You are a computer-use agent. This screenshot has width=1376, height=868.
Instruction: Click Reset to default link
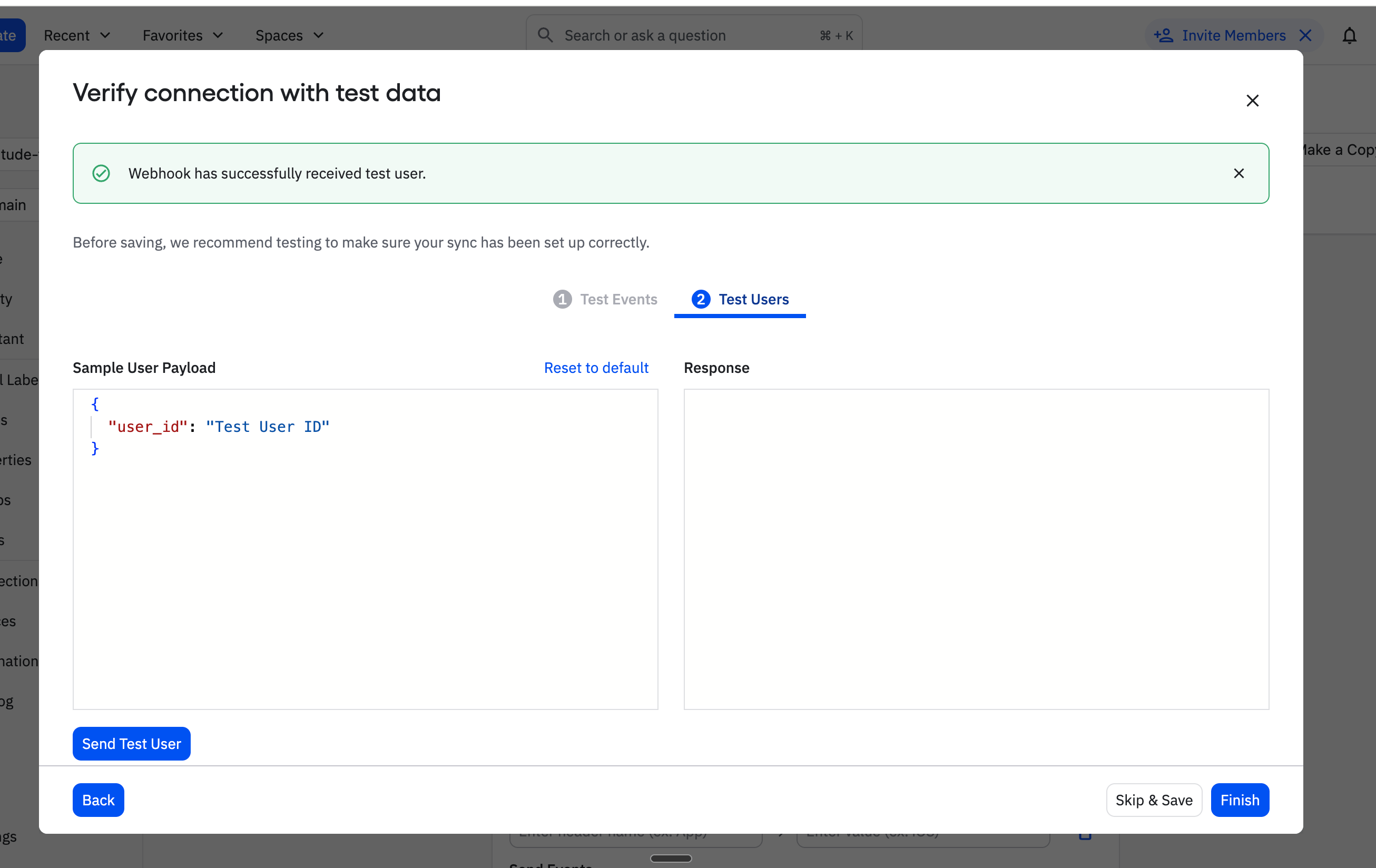tap(596, 368)
